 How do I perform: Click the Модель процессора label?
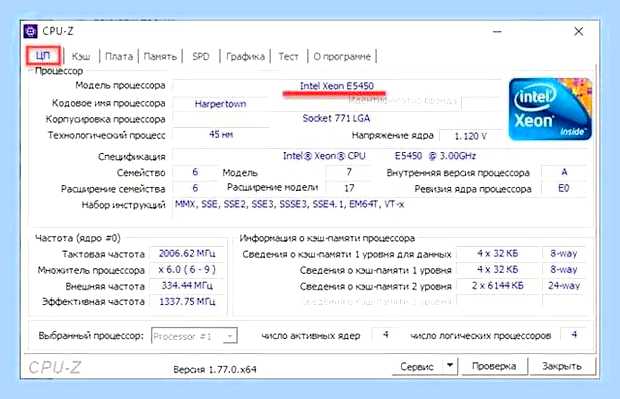(x=120, y=85)
